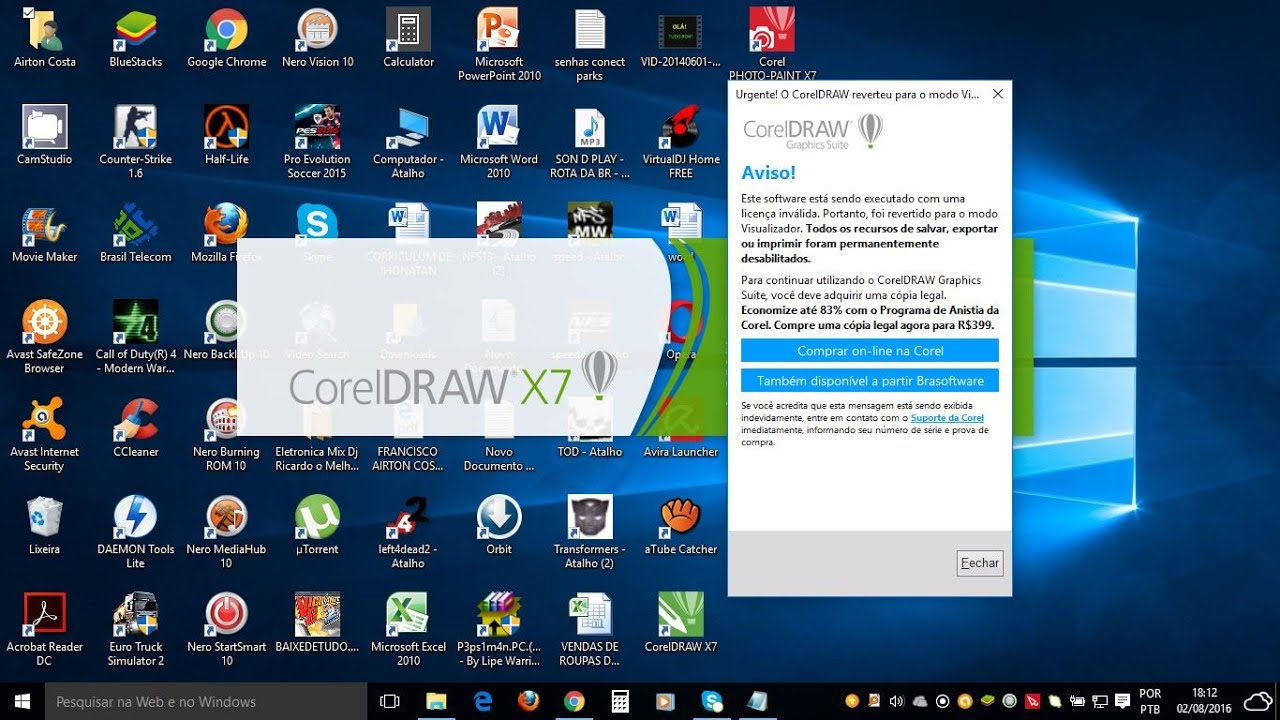Click the Fechar button in the warning dialog

(x=980, y=563)
